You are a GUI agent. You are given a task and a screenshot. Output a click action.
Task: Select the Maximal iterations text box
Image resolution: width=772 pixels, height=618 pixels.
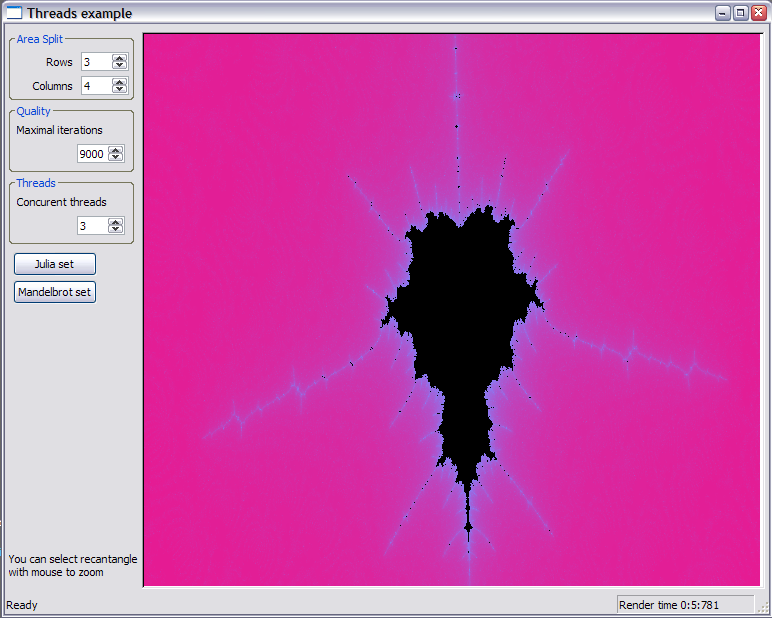(x=92, y=154)
